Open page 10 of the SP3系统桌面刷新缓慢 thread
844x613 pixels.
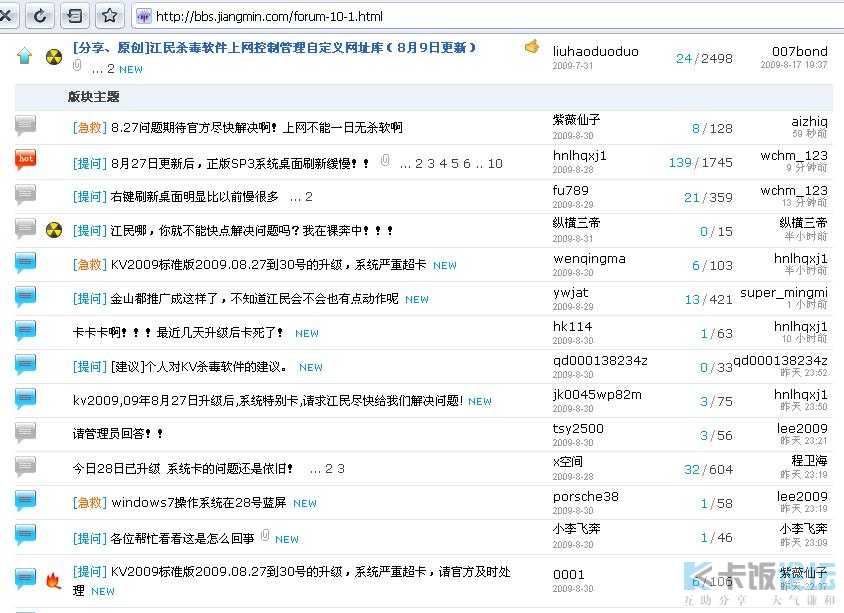(495, 164)
